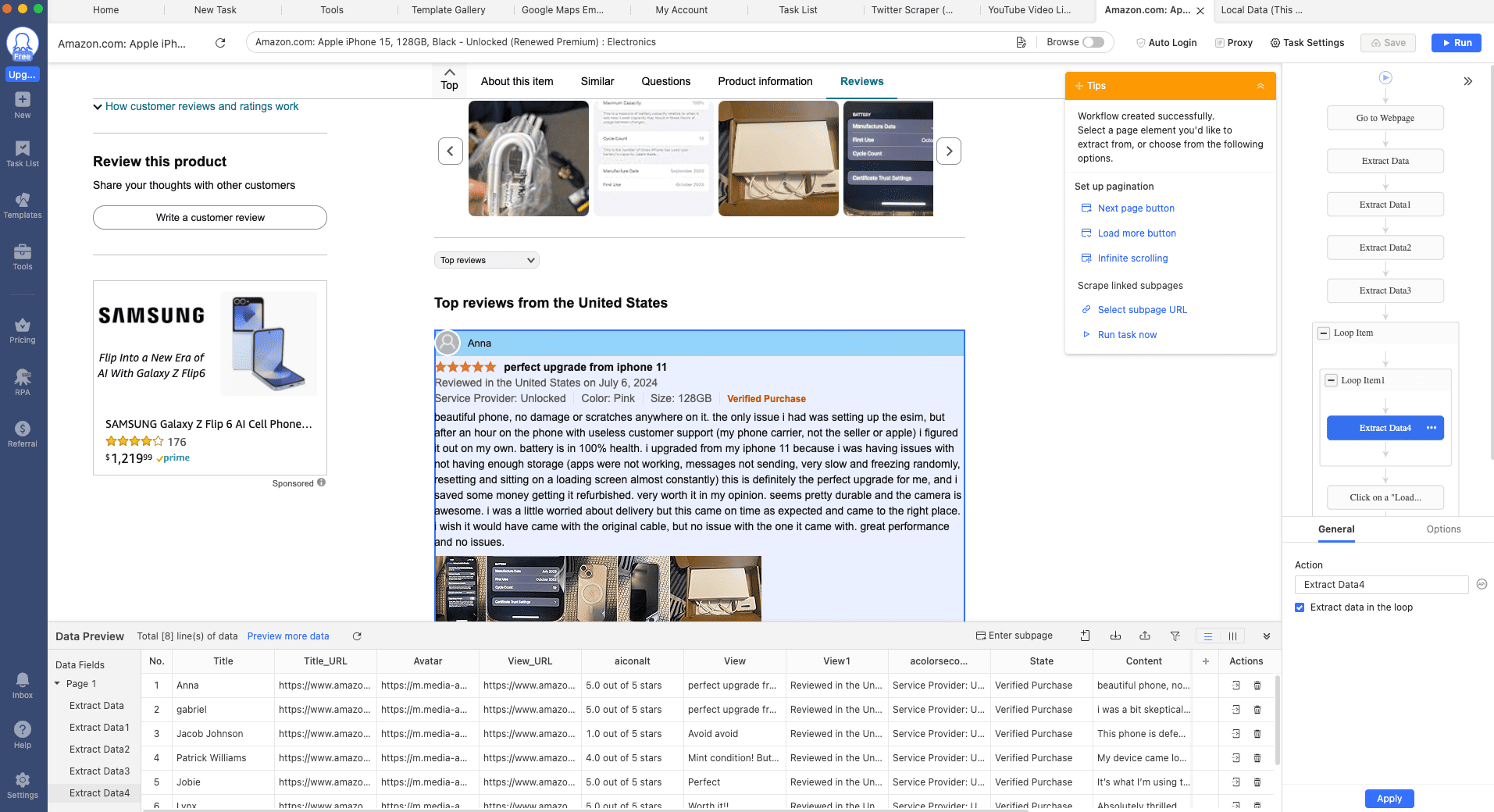Collapse the Tips panel with its chevron
Screen dimensions: 1494x812
point(1260,86)
